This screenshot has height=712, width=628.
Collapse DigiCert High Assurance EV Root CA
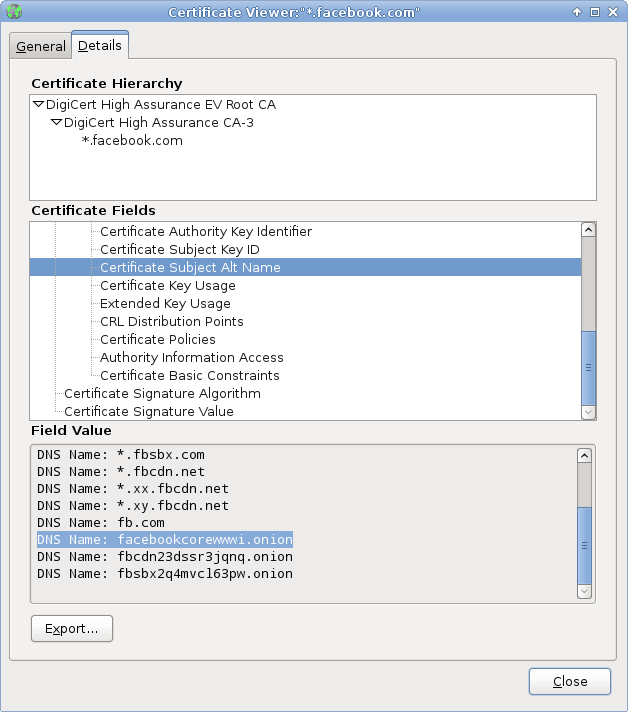click(39, 104)
